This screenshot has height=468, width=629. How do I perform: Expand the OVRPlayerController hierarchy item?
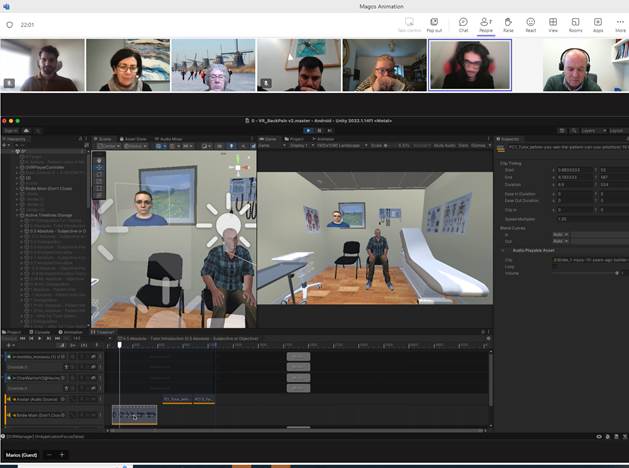coord(17,167)
